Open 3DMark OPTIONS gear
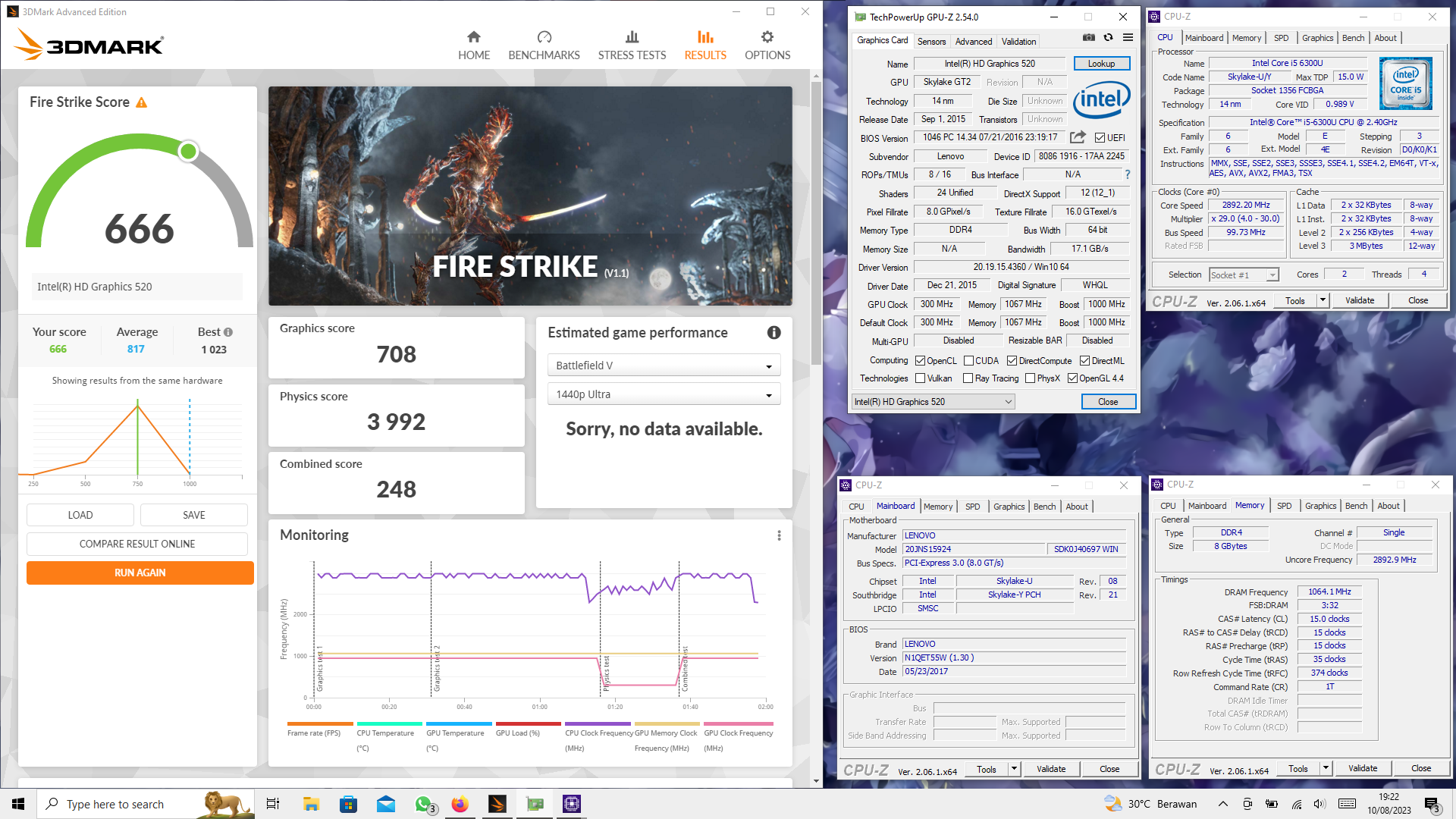 click(767, 45)
